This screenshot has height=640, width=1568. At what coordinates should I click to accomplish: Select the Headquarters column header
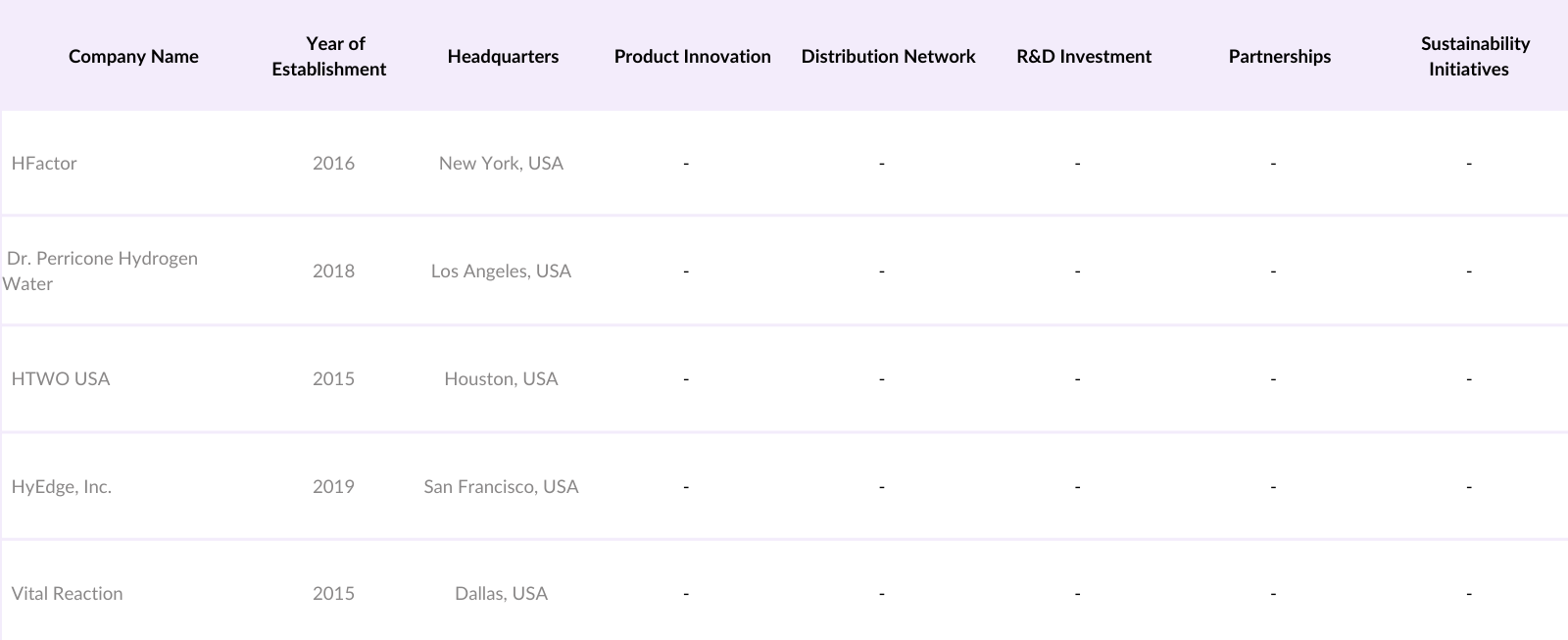pyautogui.click(x=503, y=56)
